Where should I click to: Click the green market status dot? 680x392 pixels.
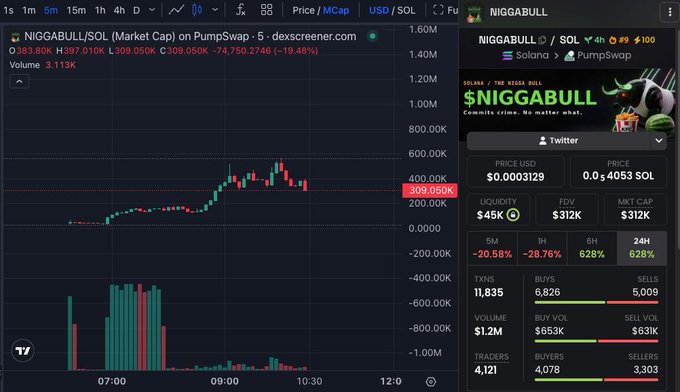[x=373, y=36]
